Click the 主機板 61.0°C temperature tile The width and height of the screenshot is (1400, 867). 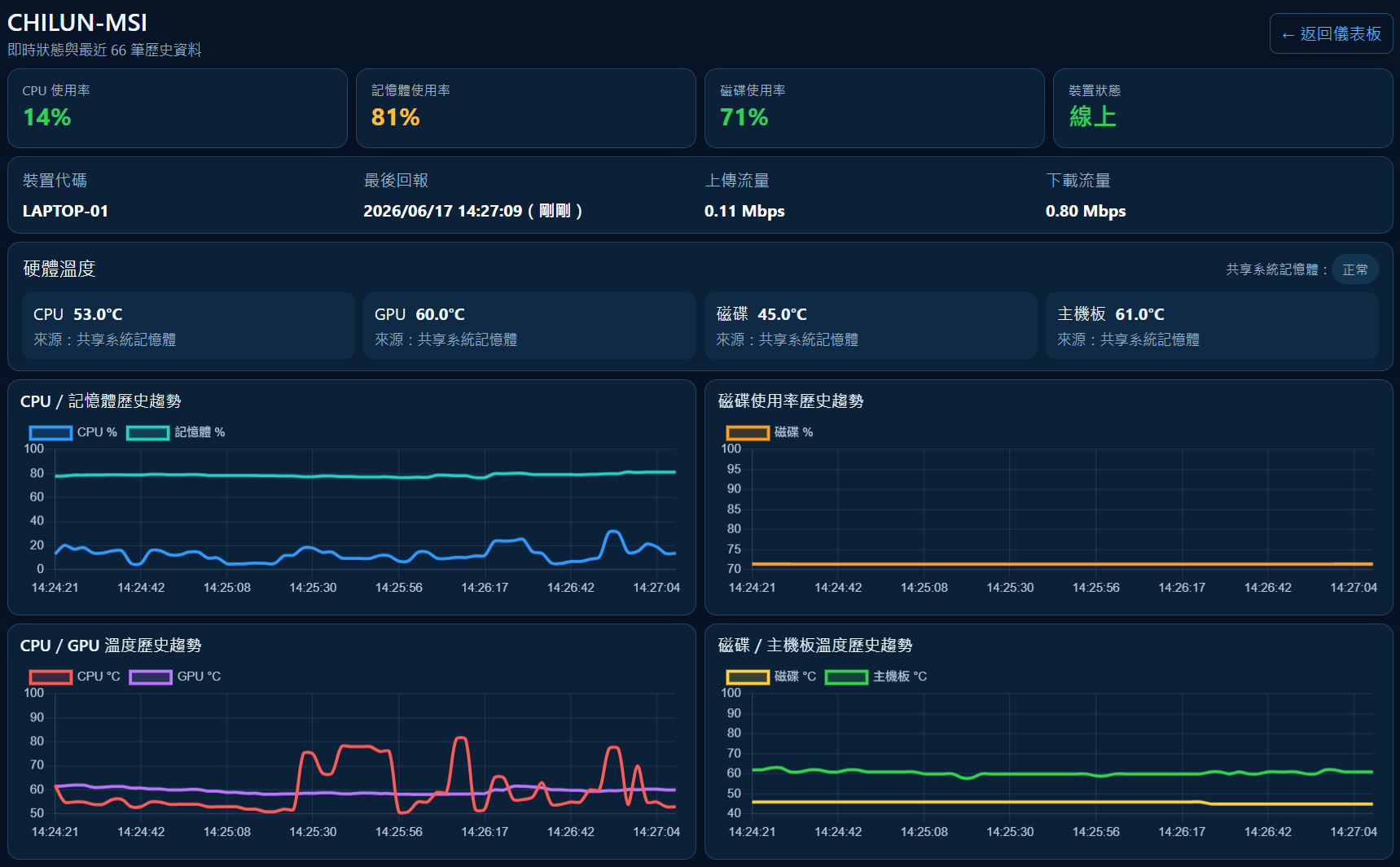(x=1212, y=326)
